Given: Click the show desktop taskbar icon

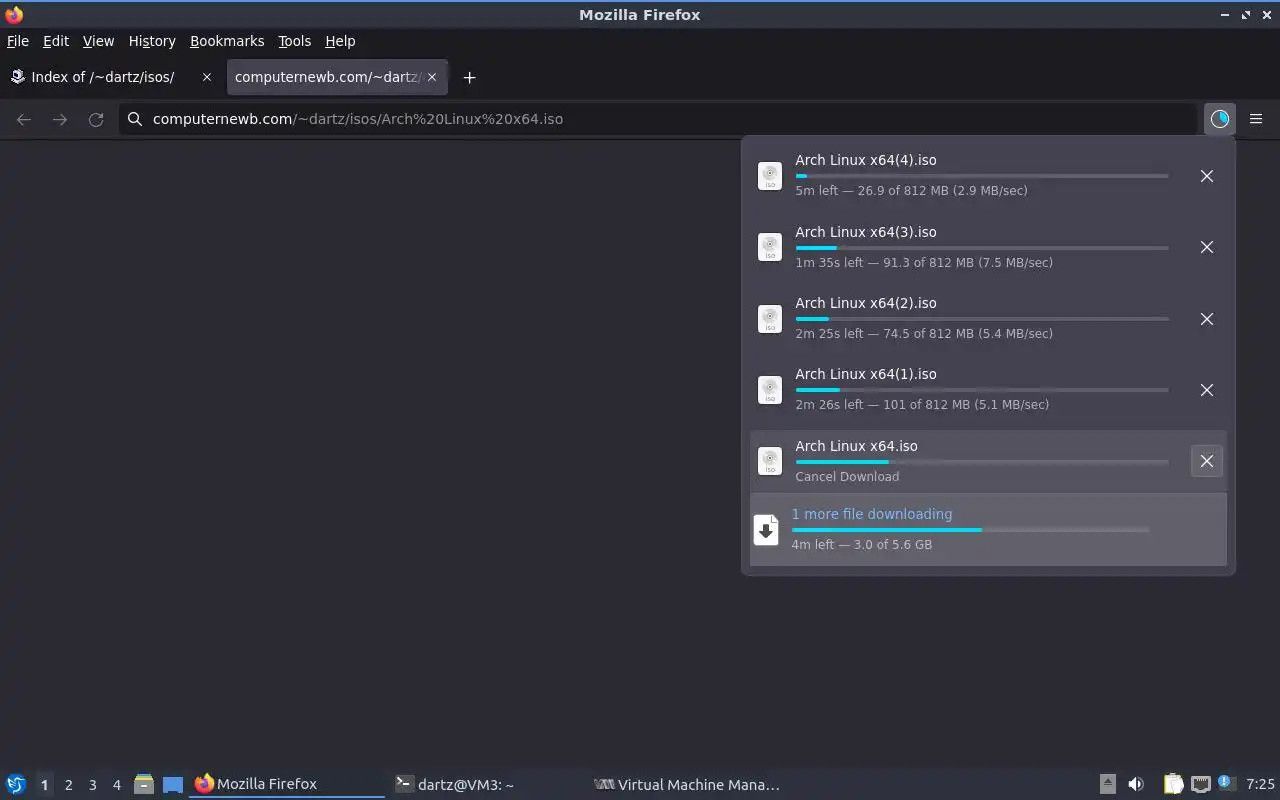Looking at the screenshot, I should [x=173, y=784].
